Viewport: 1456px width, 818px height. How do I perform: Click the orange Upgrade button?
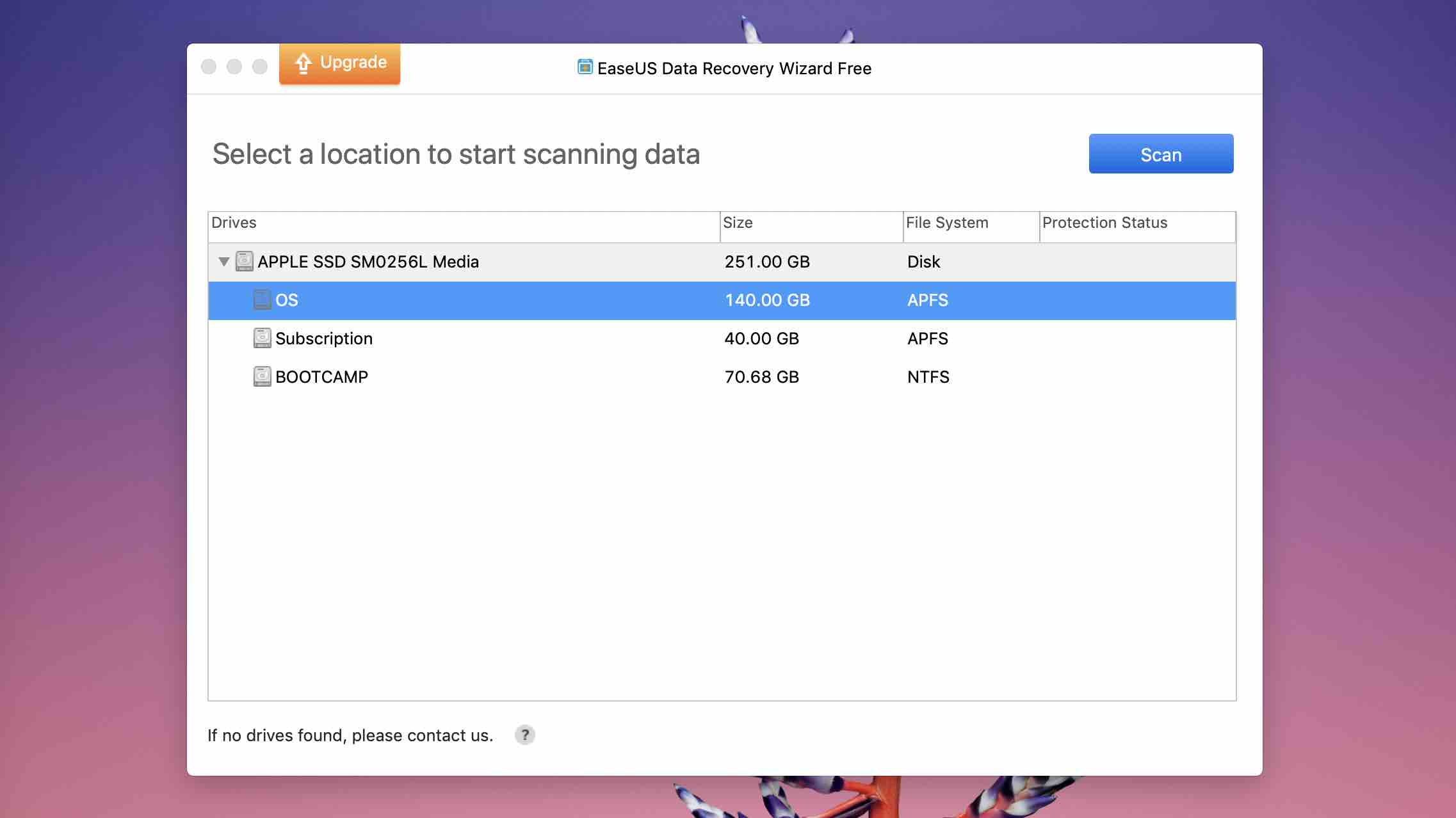pos(339,63)
